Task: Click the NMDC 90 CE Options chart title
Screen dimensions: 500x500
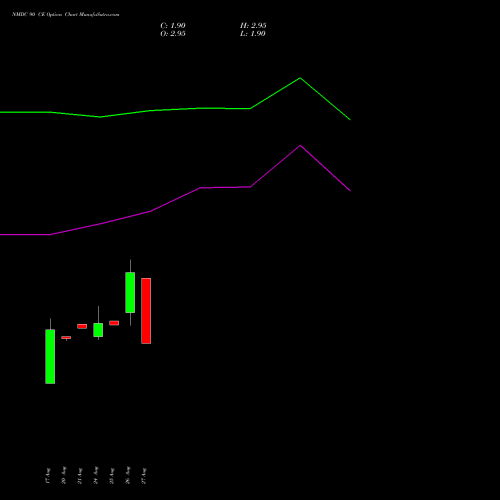Action: [x=66, y=15]
